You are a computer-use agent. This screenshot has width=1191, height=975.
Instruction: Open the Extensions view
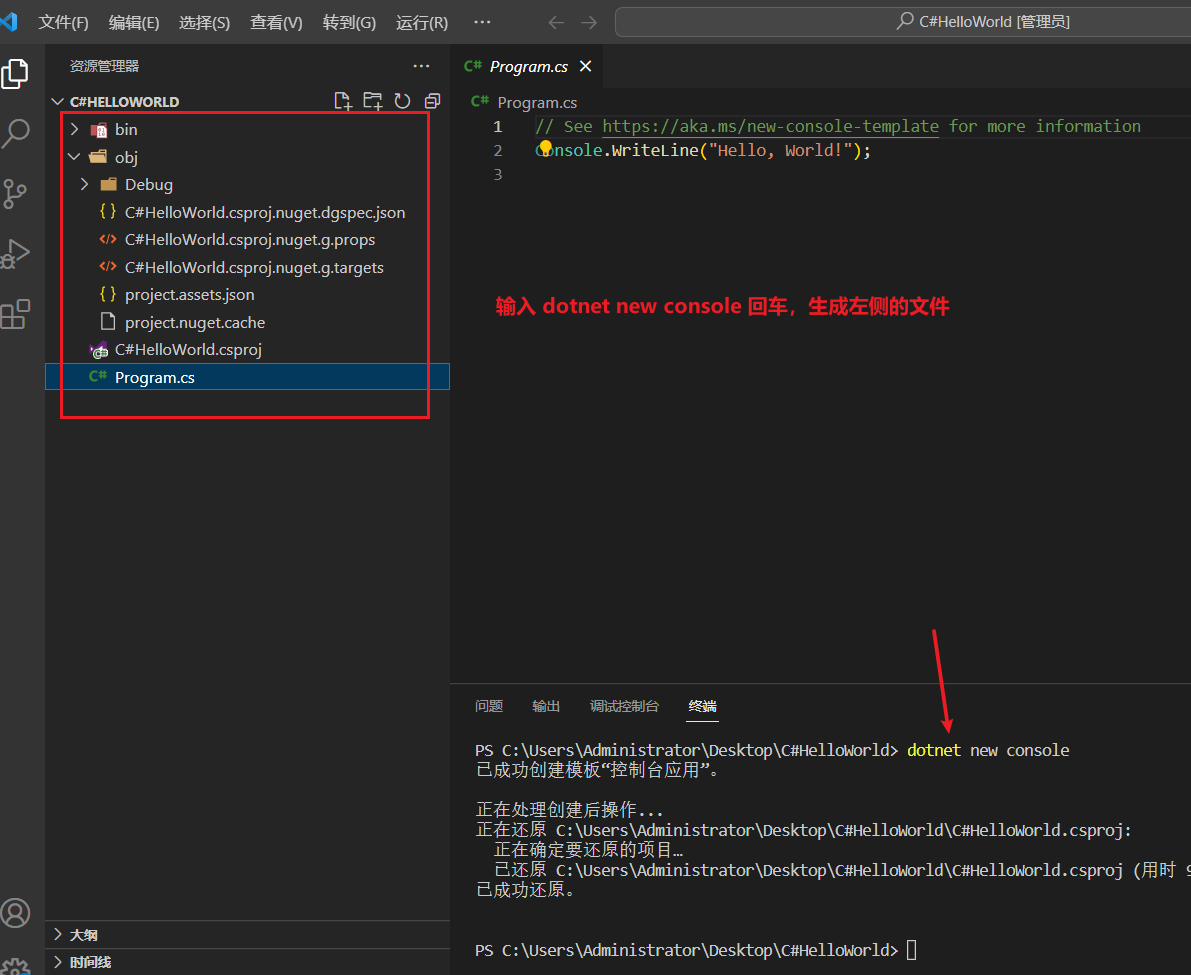coord(16,313)
